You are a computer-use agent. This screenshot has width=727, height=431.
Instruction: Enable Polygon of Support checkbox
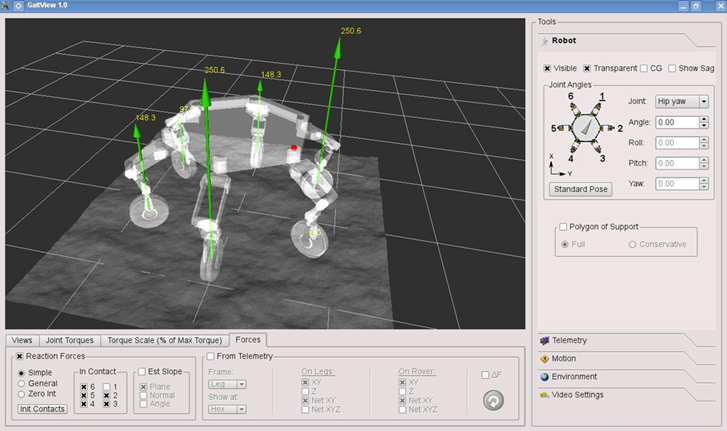click(x=563, y=227)
